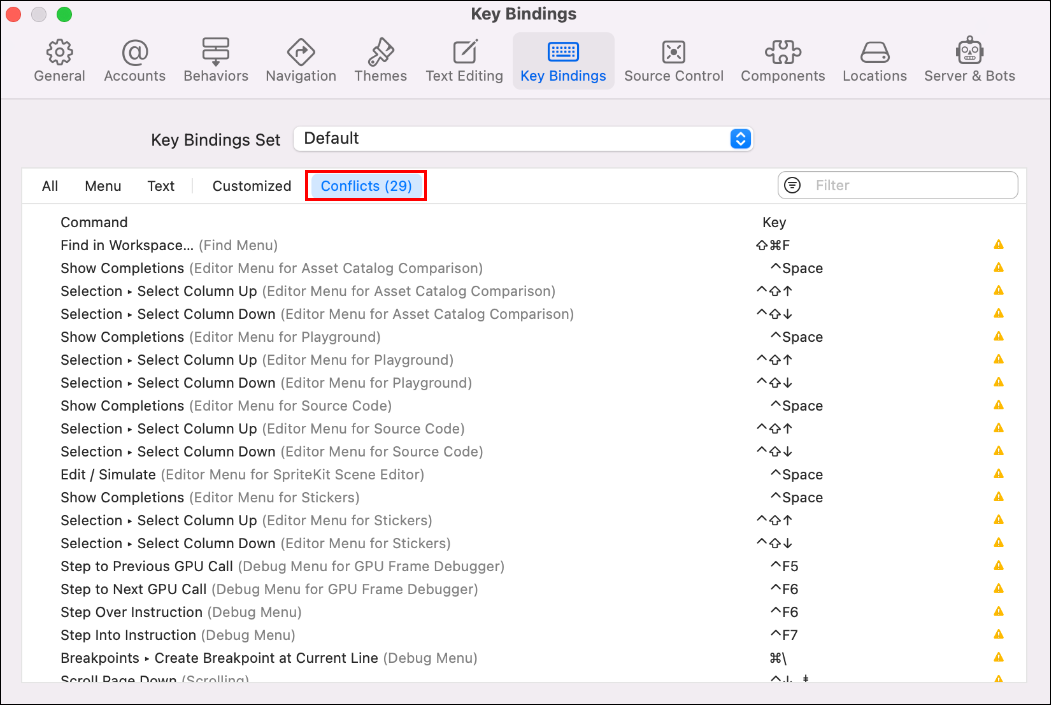Click the Filter input field
The image size is (1051, 705).
[898, 185]
